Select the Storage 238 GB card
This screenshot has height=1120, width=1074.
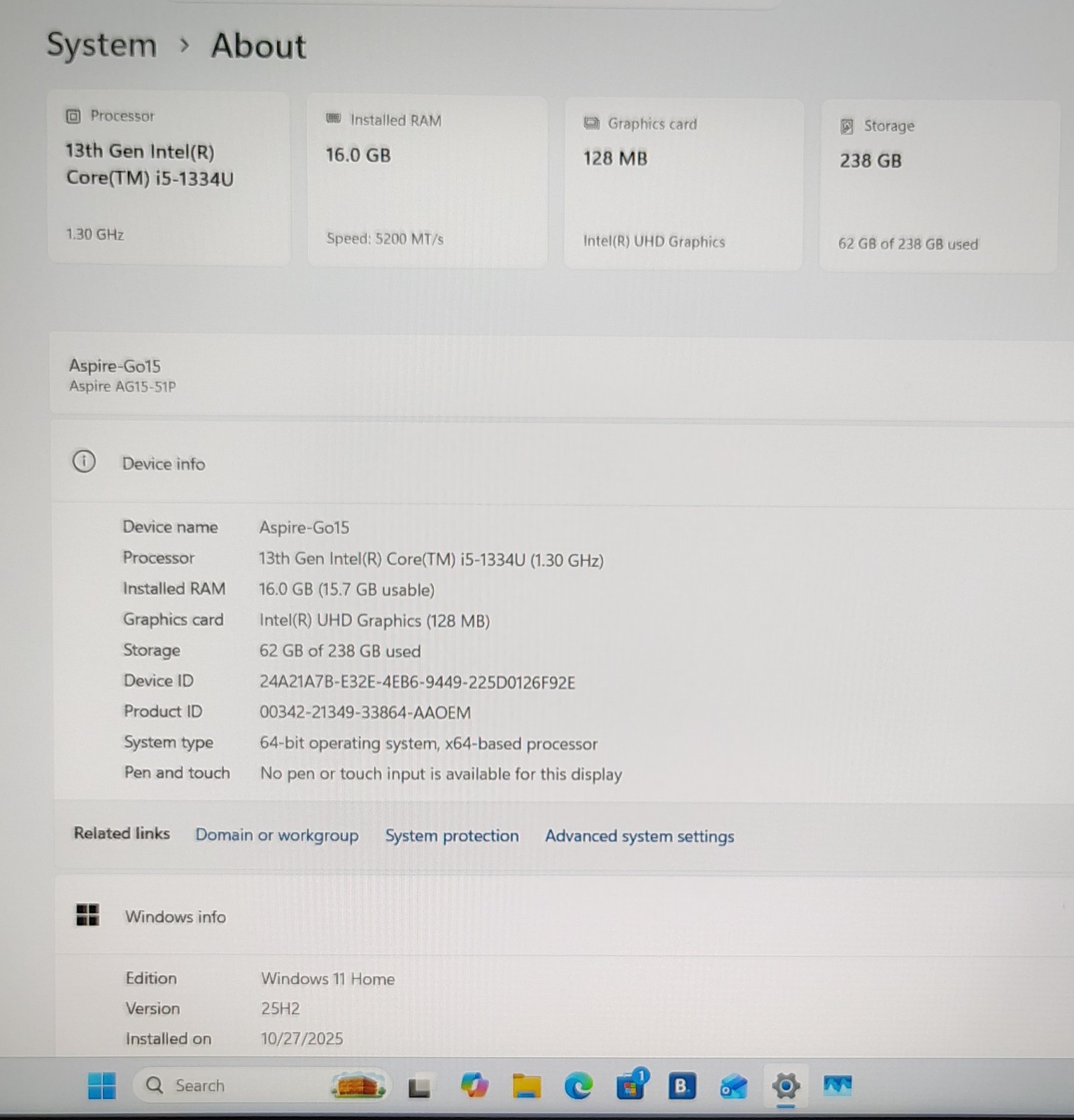tap(938, 186)
